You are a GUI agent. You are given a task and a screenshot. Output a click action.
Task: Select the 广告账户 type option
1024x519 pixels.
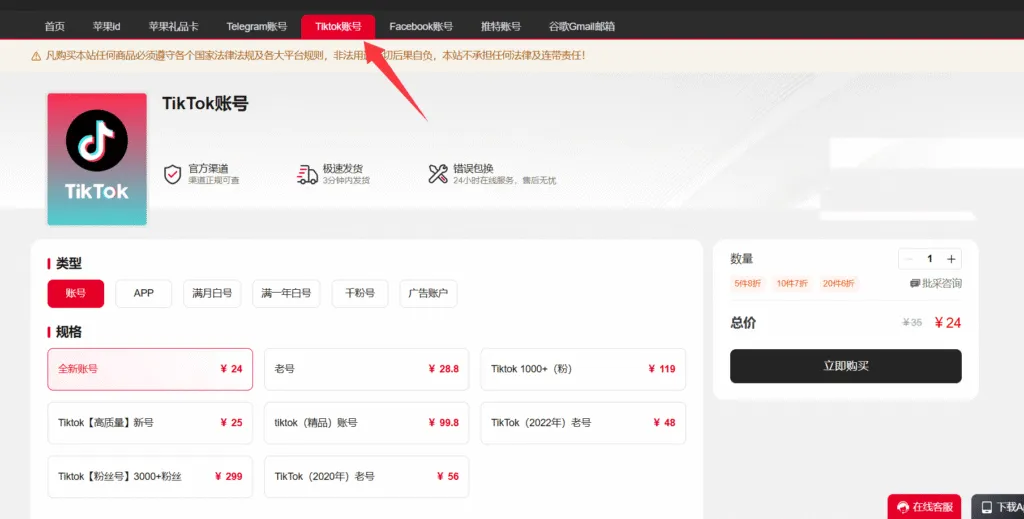point(428,294)
